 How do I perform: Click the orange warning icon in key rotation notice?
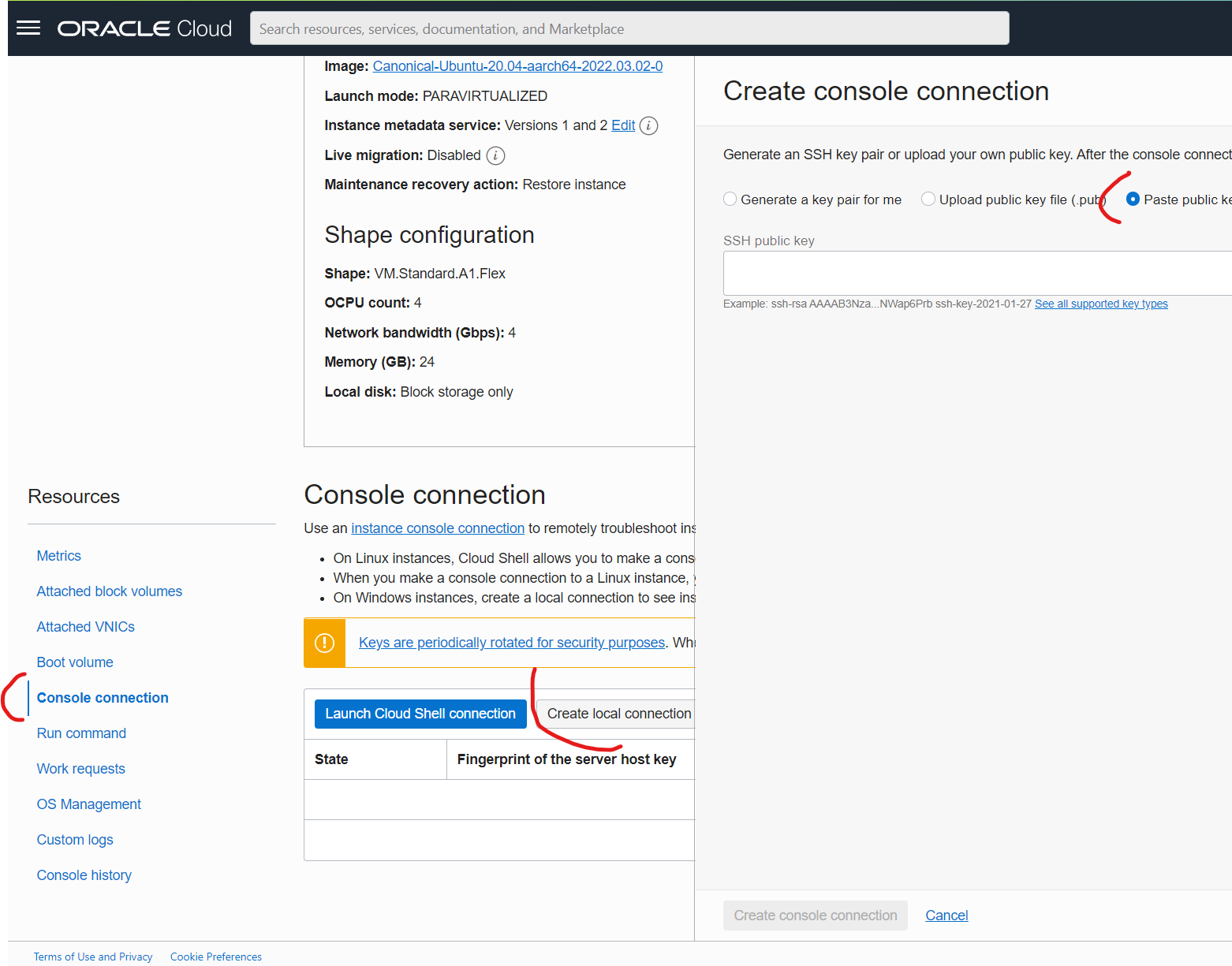click(324, 643)
